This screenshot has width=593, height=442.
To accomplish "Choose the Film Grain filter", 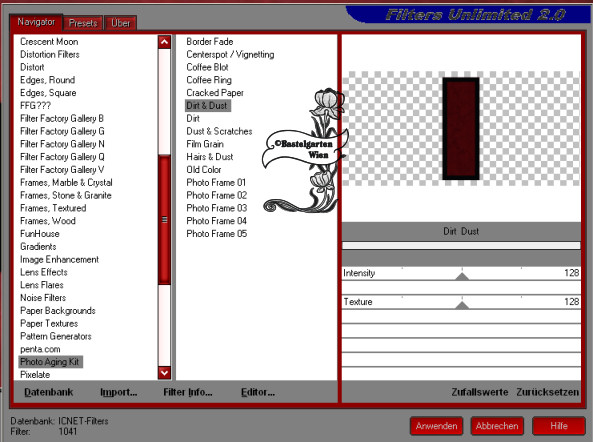I will tap(205, 144).
